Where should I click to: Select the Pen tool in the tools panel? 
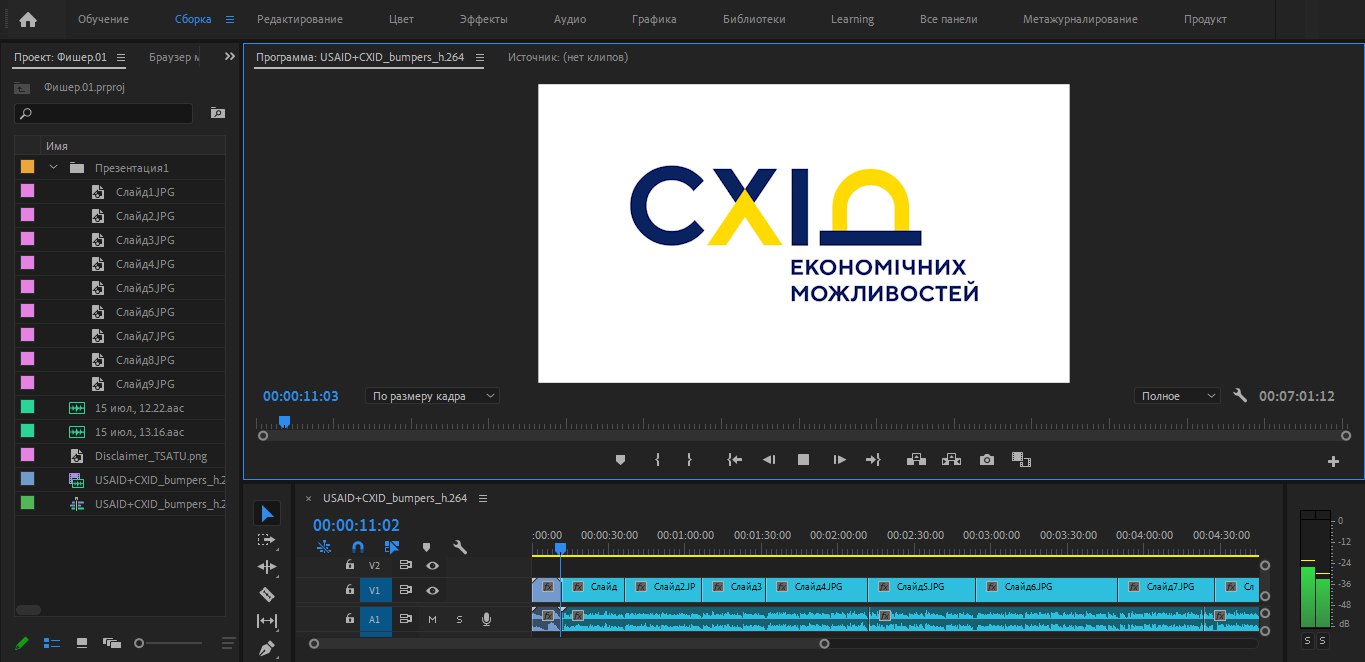point(266,648)
